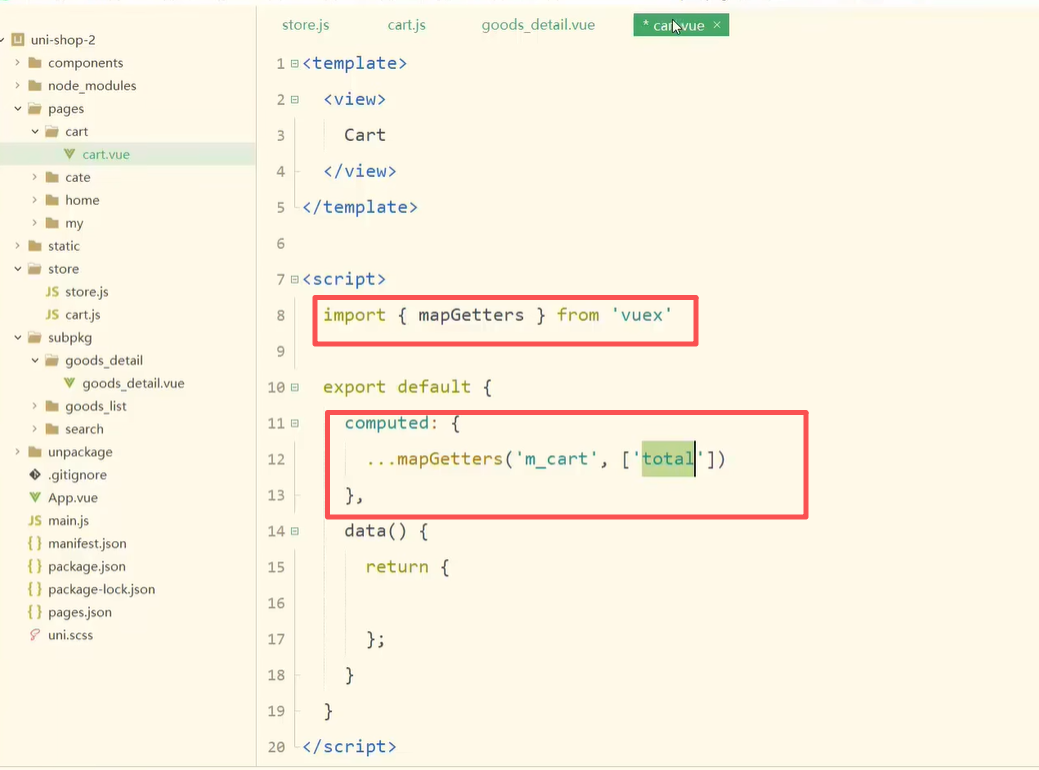
Task: Click the node_modules folder icon
Action: point(35,85)
